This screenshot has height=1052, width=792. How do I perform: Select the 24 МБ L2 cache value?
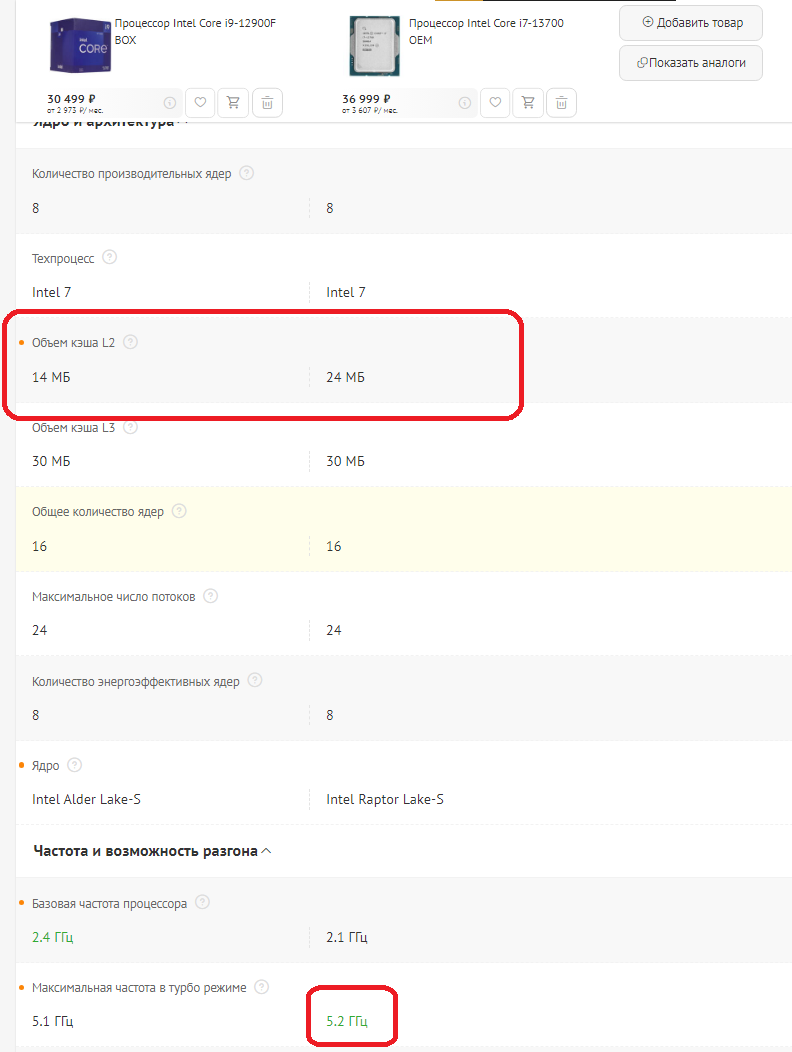(x=346, y=377)
